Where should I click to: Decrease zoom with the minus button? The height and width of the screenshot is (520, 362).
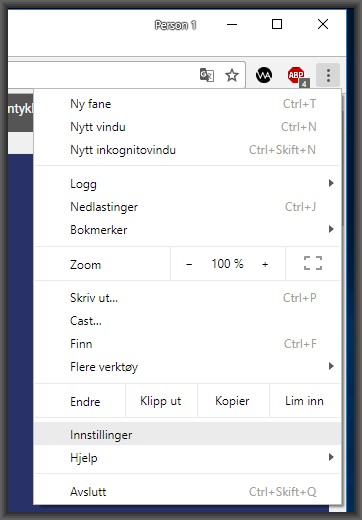pyautogui.click(x=189, y=264)
